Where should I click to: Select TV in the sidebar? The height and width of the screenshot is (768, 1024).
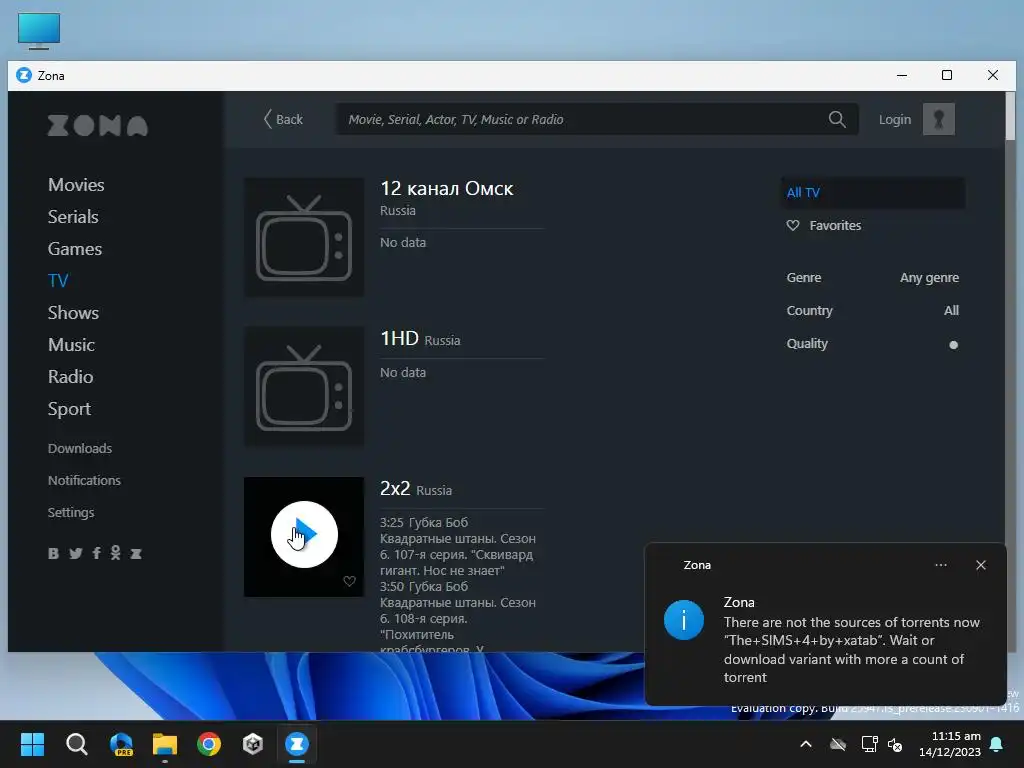point(58,281)
